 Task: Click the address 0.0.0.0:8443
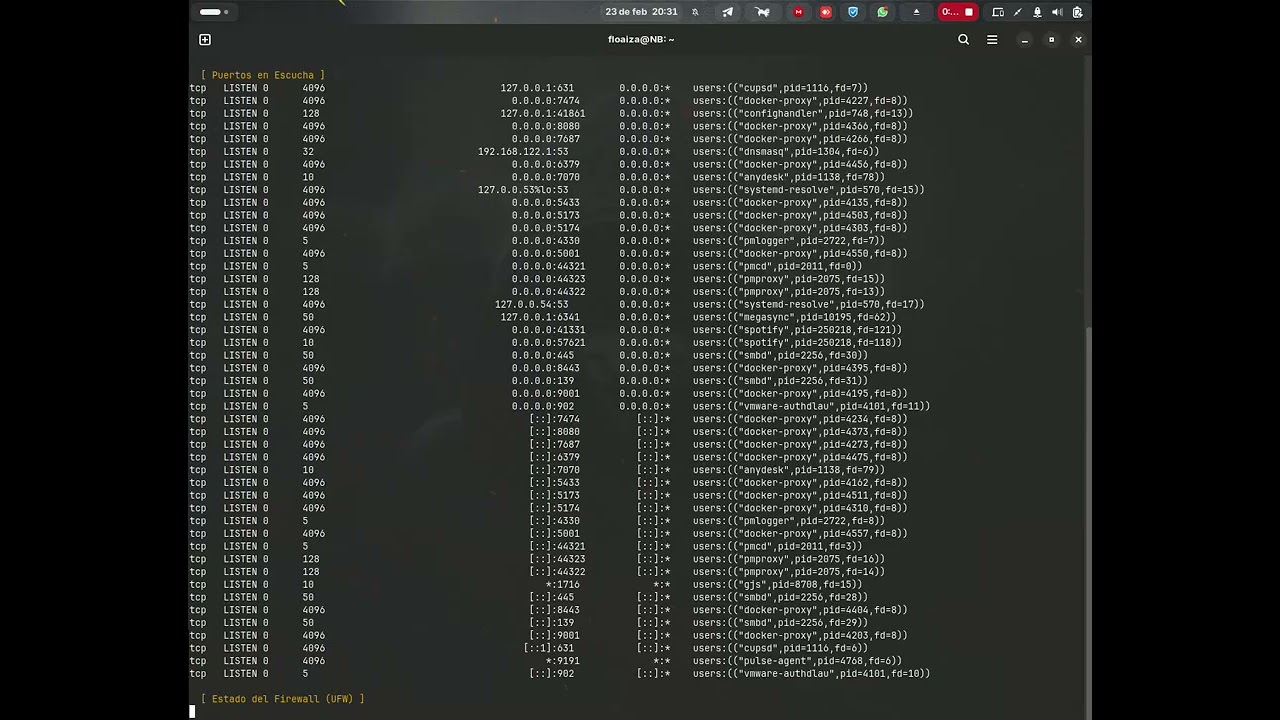(x=546, y=368)
